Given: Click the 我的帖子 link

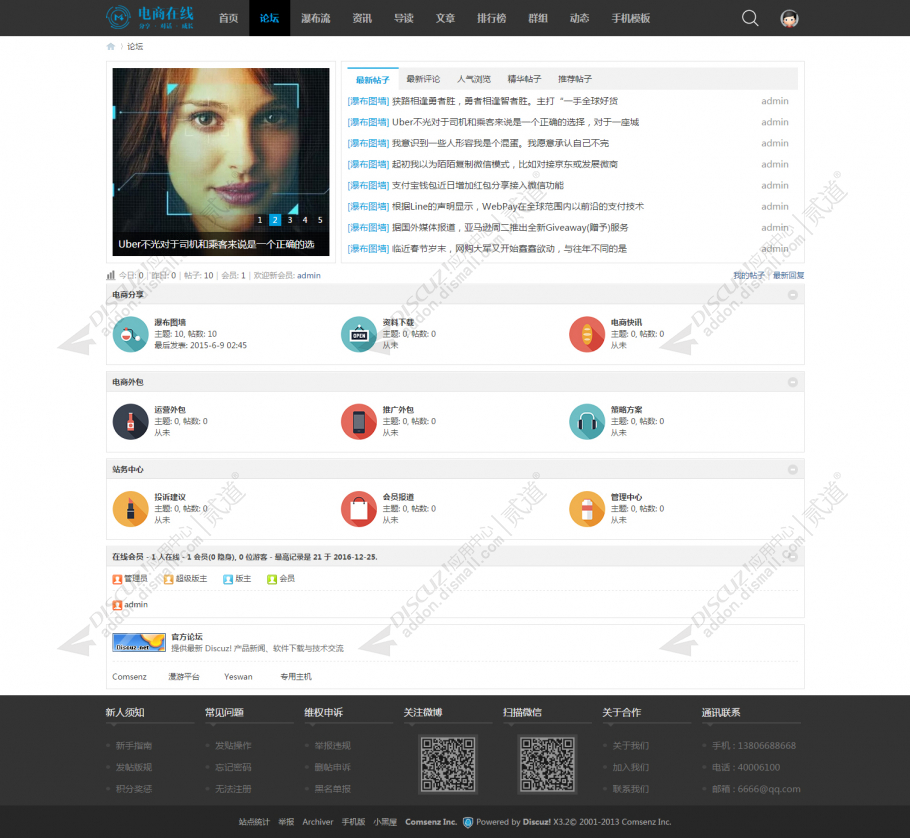Looking at the screenshot, I should pos(748,275).
